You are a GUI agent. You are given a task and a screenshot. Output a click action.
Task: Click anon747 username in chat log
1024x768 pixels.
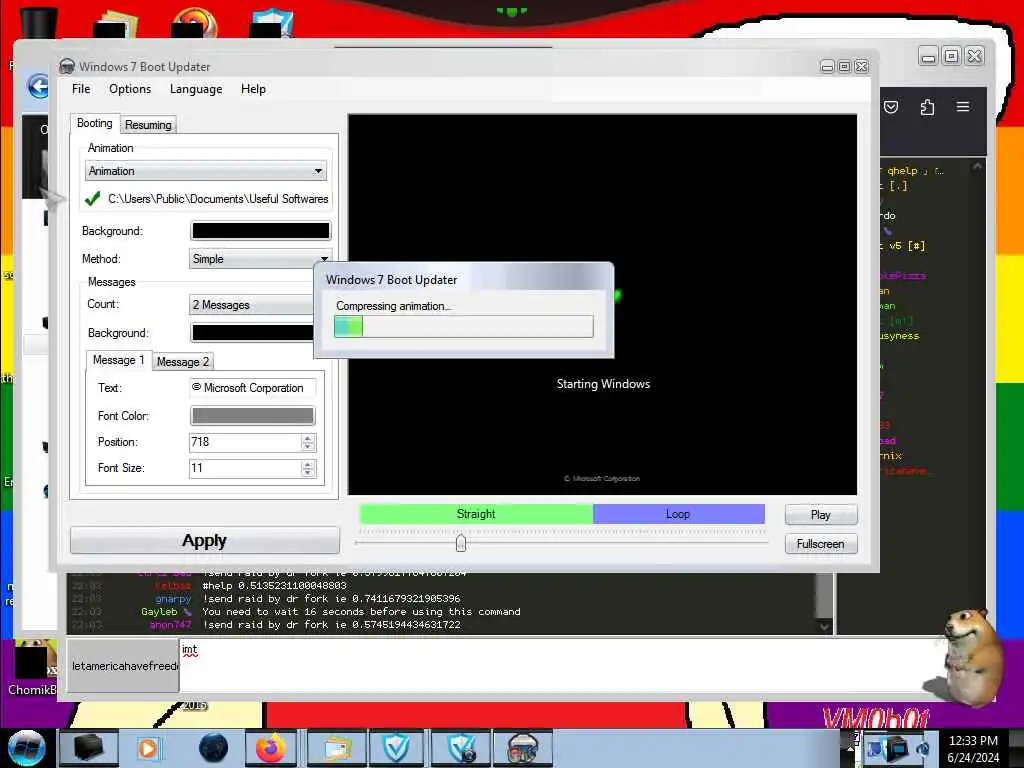pos(170,625)
